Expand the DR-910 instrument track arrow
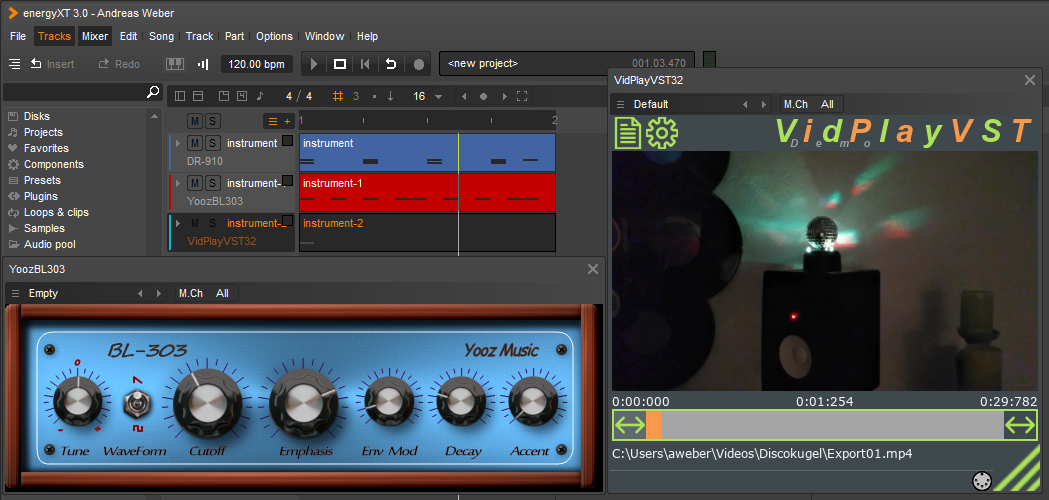Viewport: 1049px width, 500px height. 178,143
